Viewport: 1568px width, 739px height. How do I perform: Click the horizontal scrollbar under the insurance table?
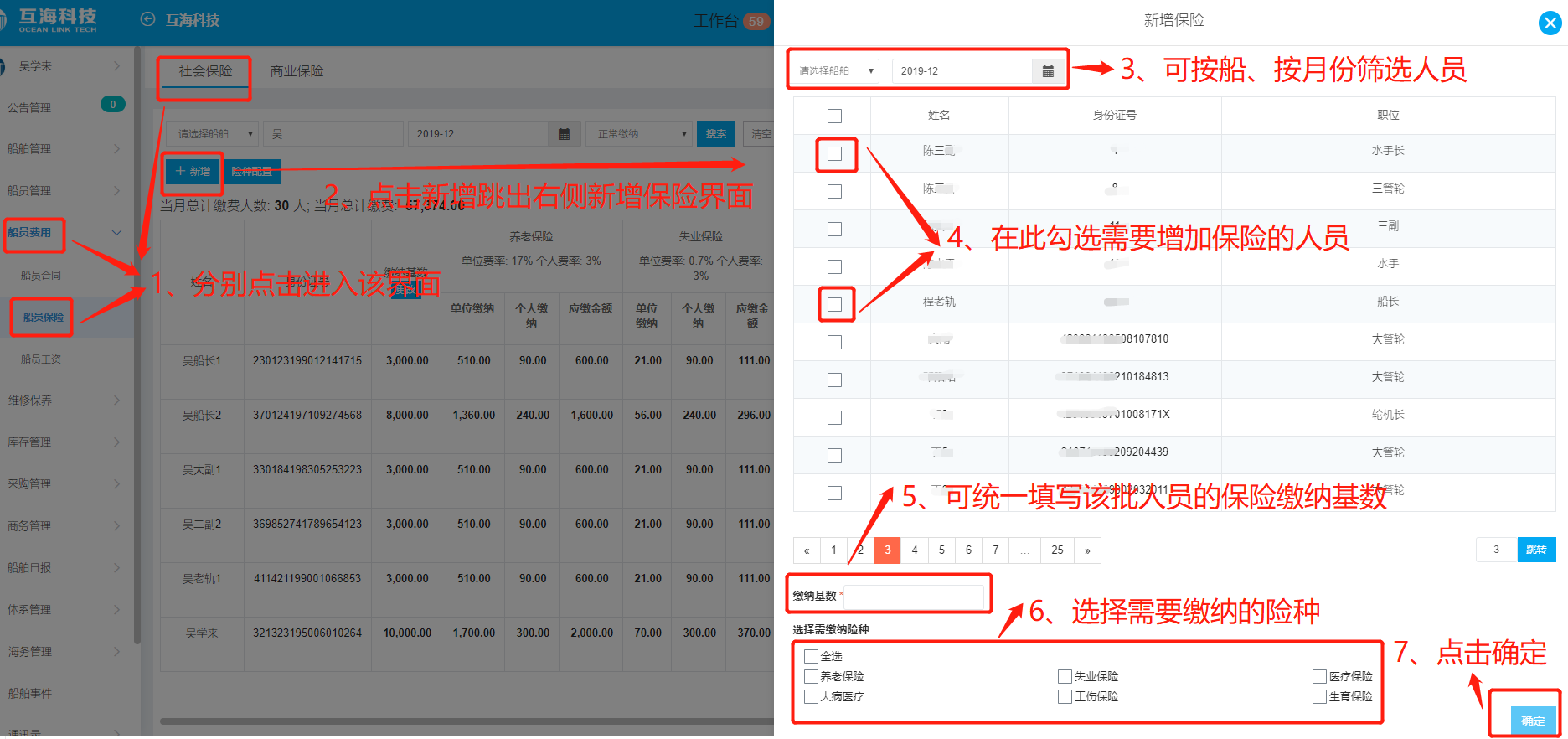tap(466, 721)
